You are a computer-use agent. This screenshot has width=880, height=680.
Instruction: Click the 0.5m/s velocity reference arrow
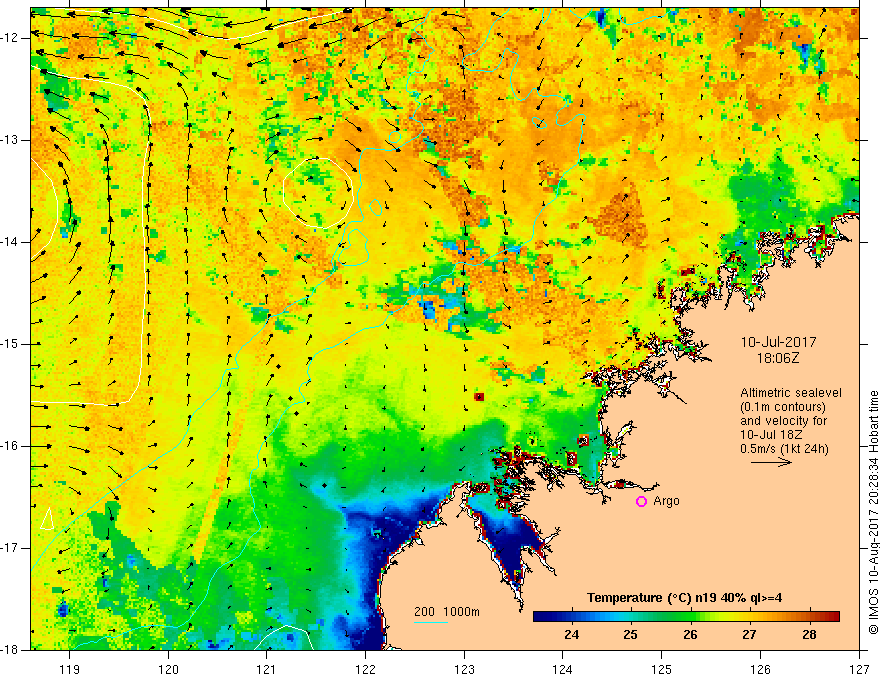coord(771,462)
